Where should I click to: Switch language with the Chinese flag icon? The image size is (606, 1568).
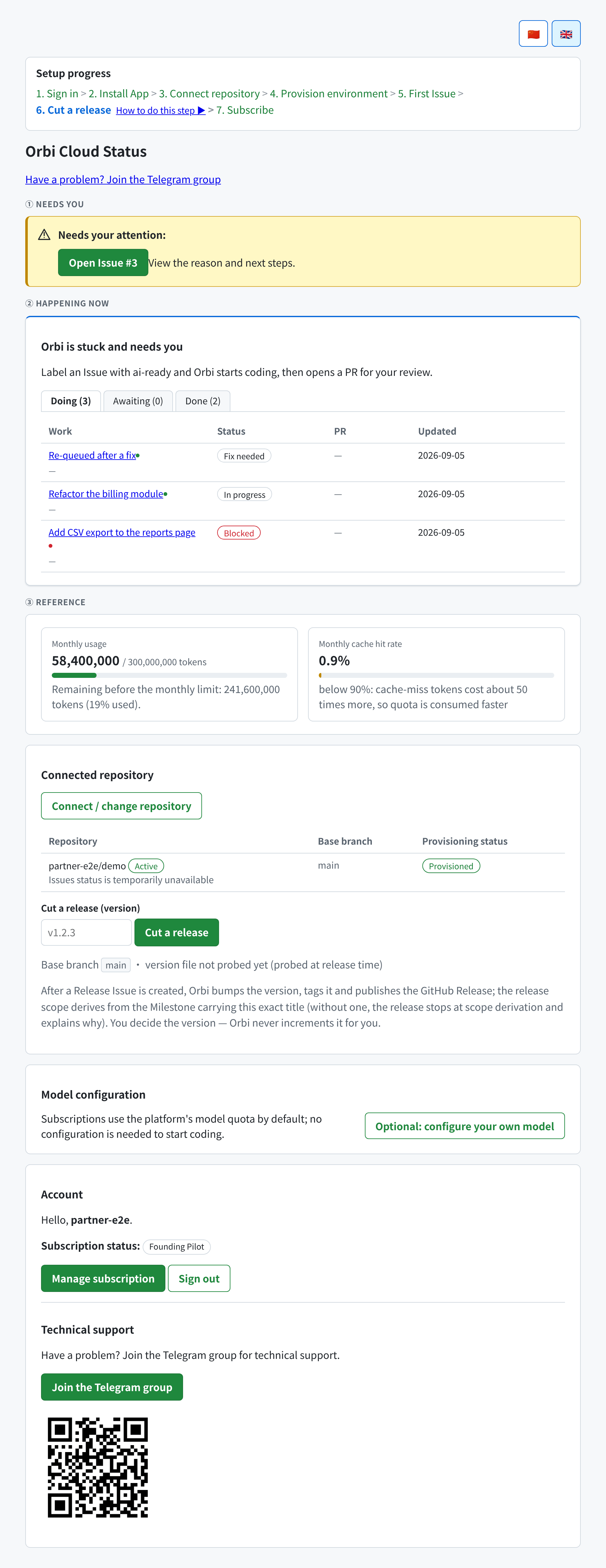(x=533, y=33)
